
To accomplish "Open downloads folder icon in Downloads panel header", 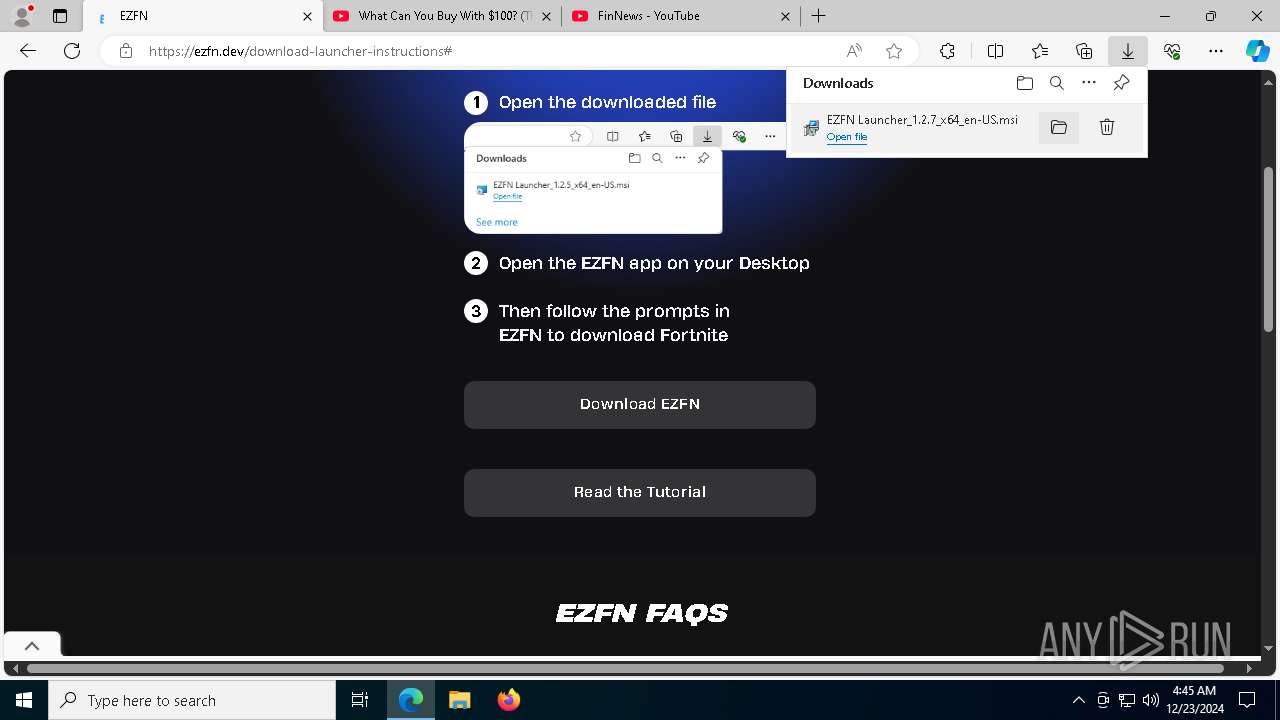I will pyautogui.click(x=1024, y=83).
